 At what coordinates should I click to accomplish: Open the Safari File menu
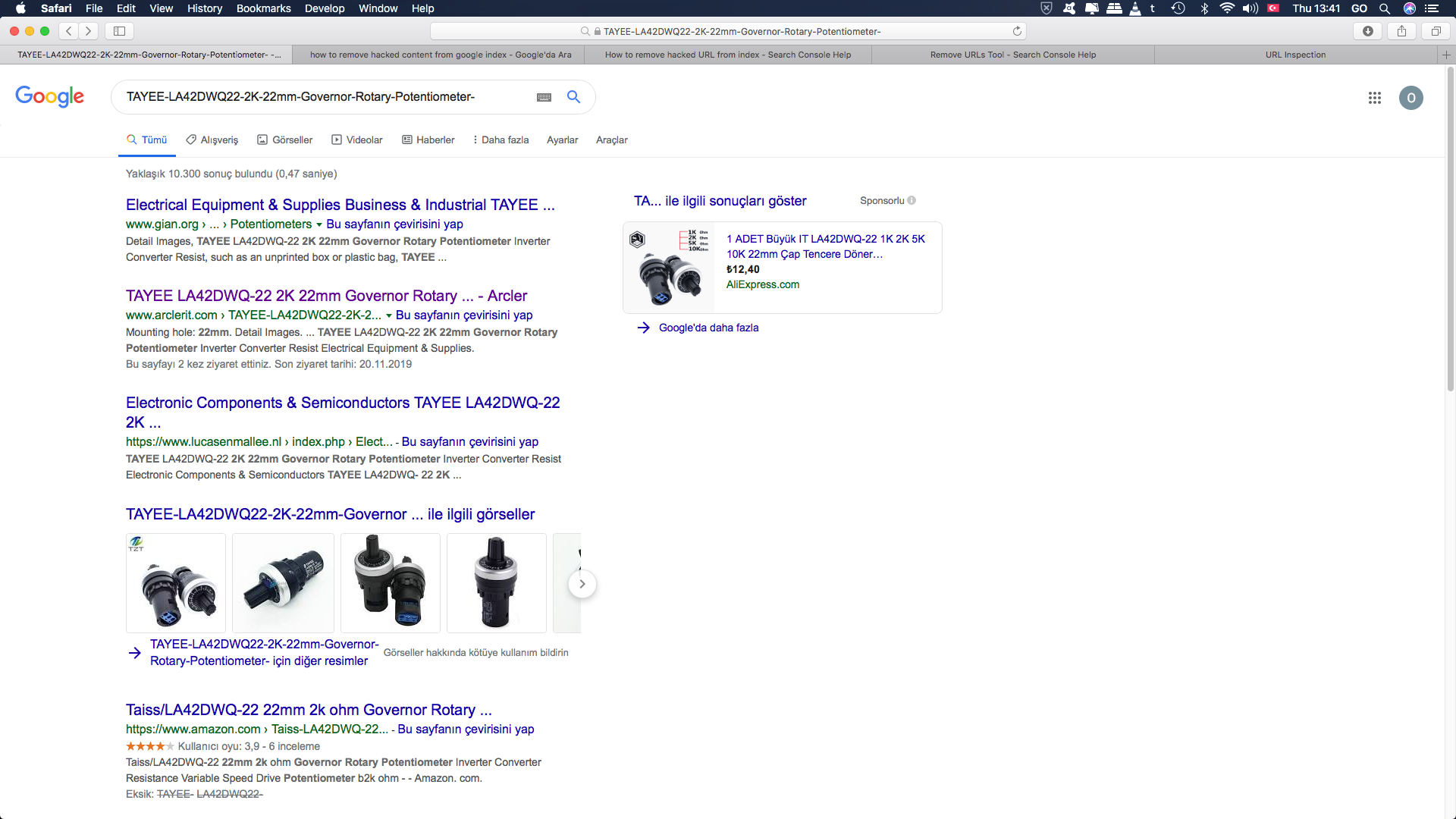pos(94,8)
